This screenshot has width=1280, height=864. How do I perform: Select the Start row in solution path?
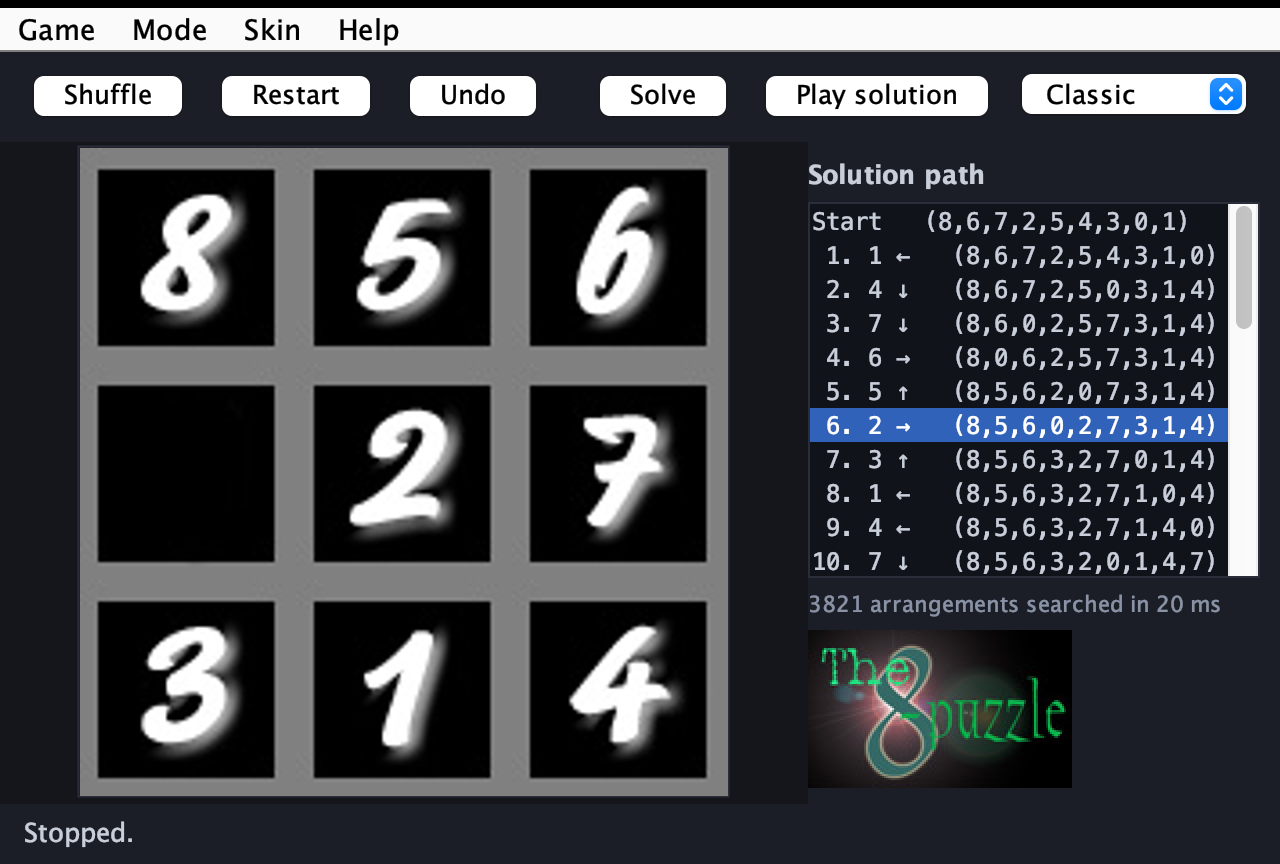[x=1019, y=222]
